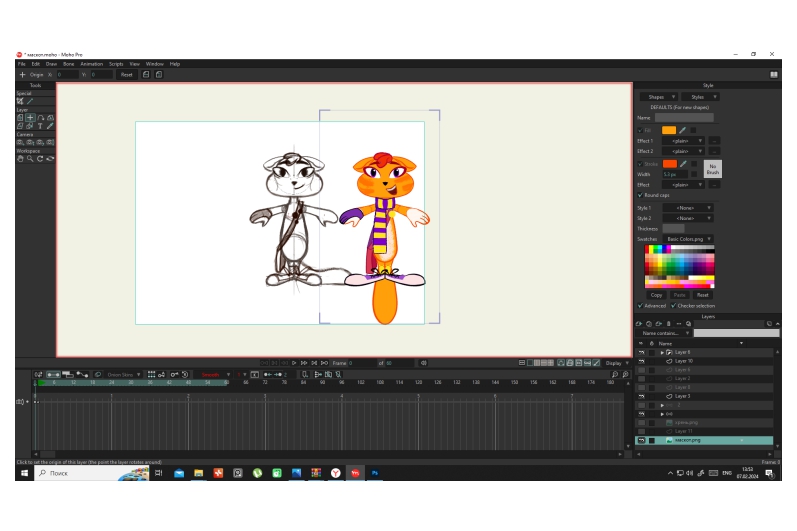Toggle the Round caps checkbox
This screenshot has width=797, height=531.
640,195
